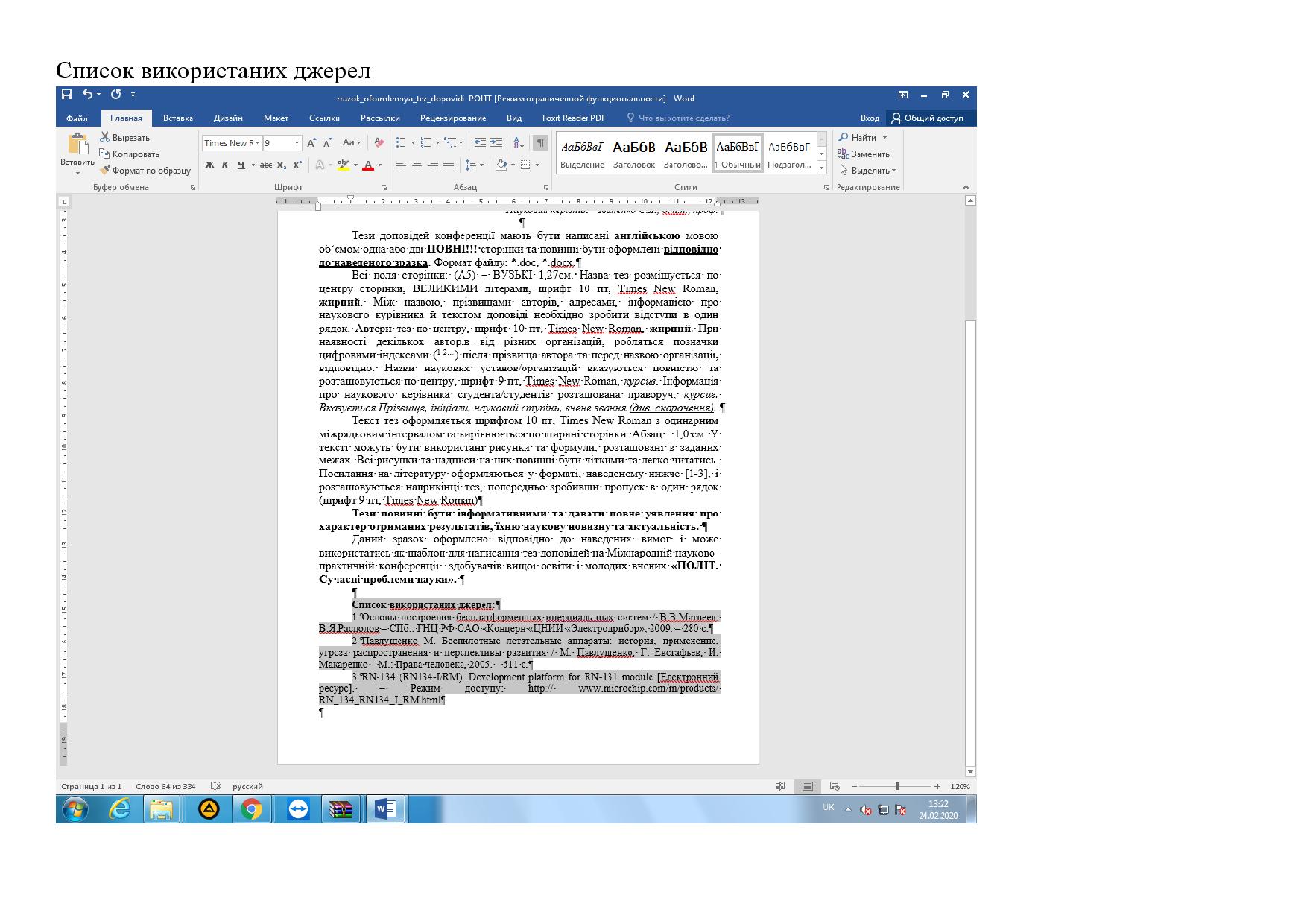Screen dimensions: 1307x924
Task: Open Google Chrome from the taskbar
Action: [251, 809]
